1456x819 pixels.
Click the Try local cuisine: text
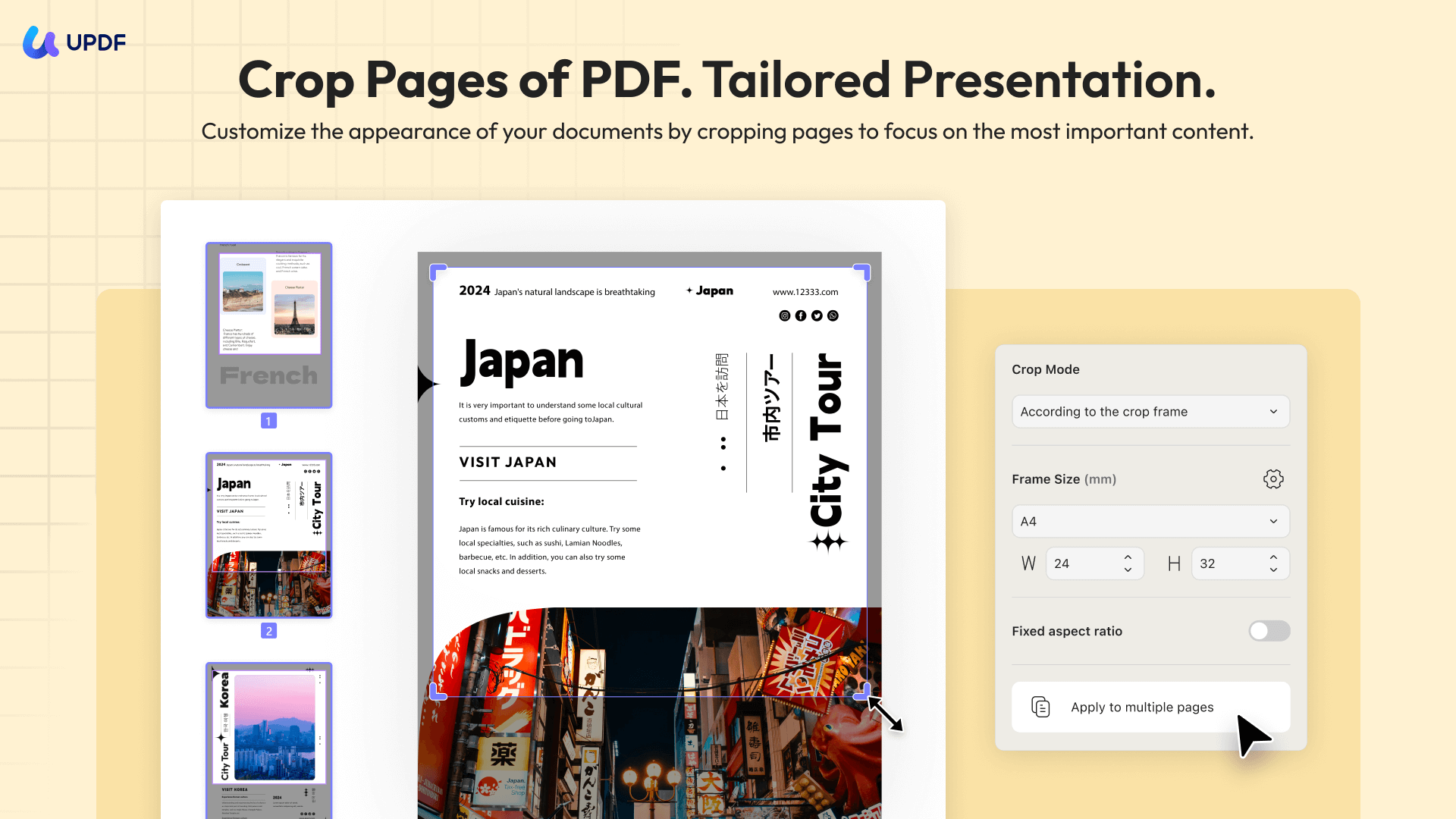coord(501,501)
